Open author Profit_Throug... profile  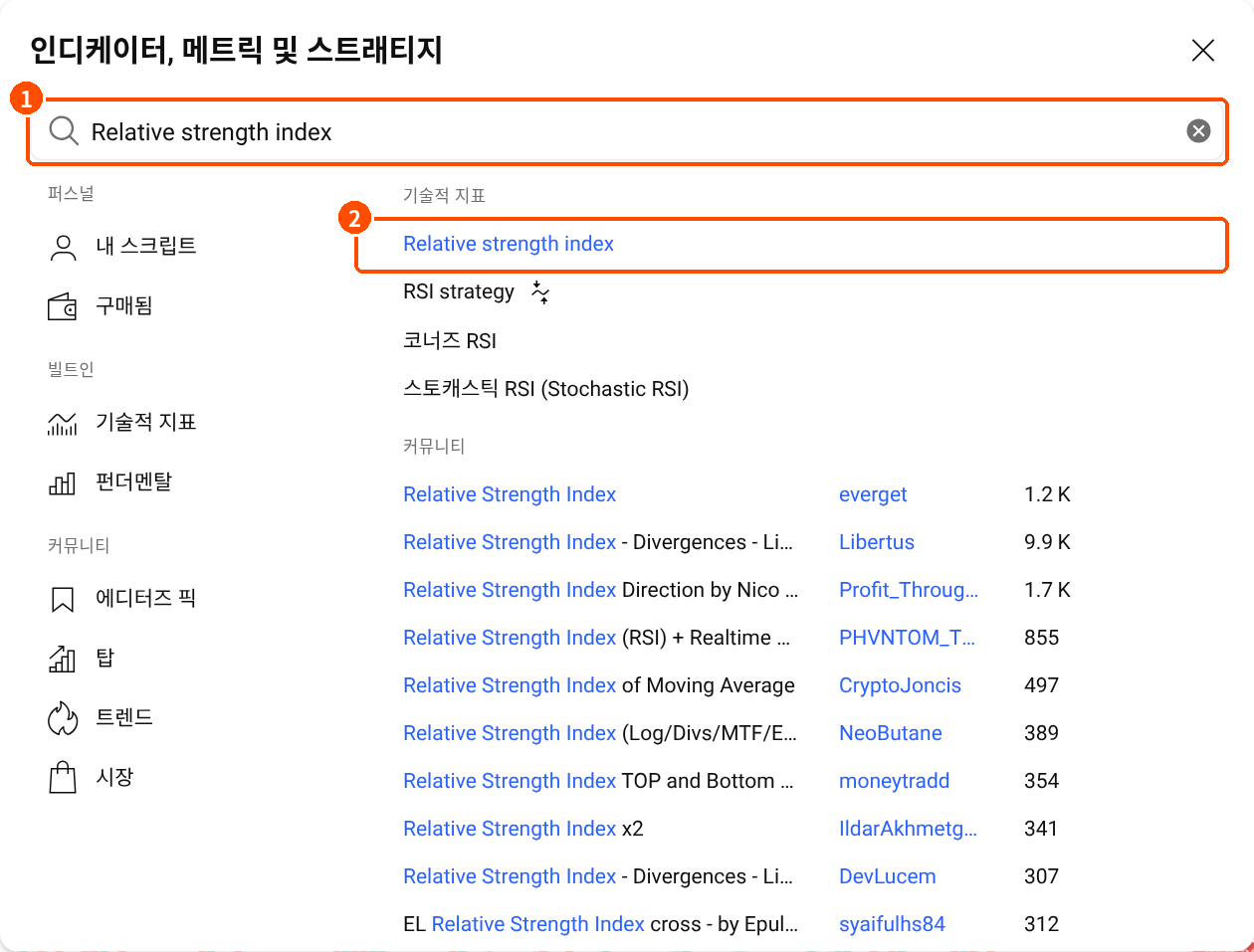(x=909, y=590)
